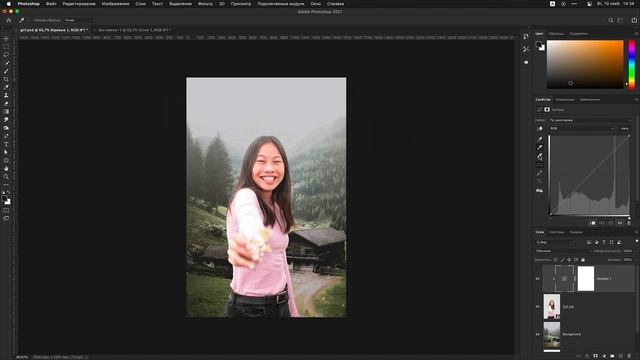Switch to the Коррекция panel tab
The height and width of the screenshot is (360, 640).
pos(565,100)
